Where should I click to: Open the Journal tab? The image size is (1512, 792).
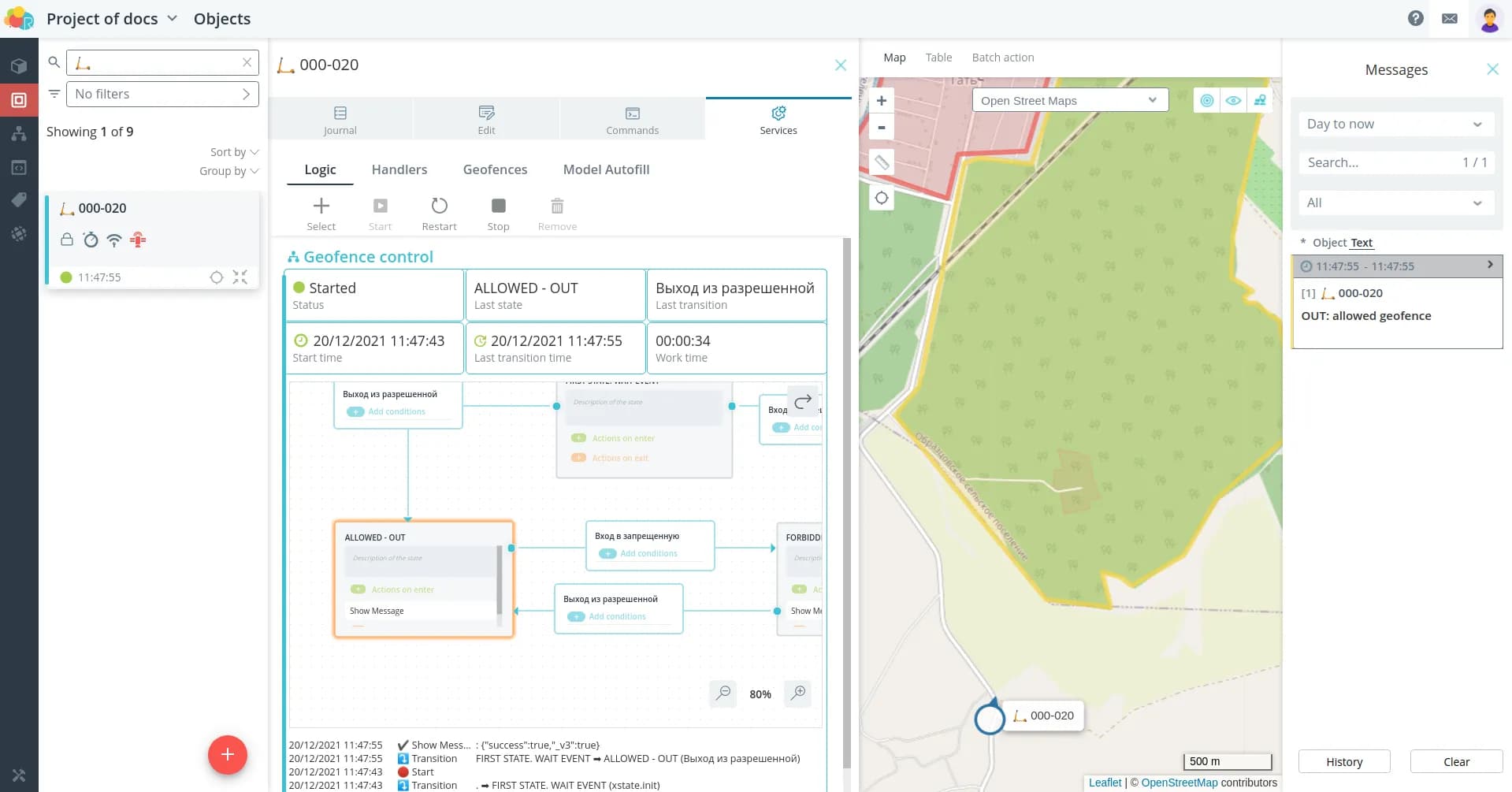point(340,120)
